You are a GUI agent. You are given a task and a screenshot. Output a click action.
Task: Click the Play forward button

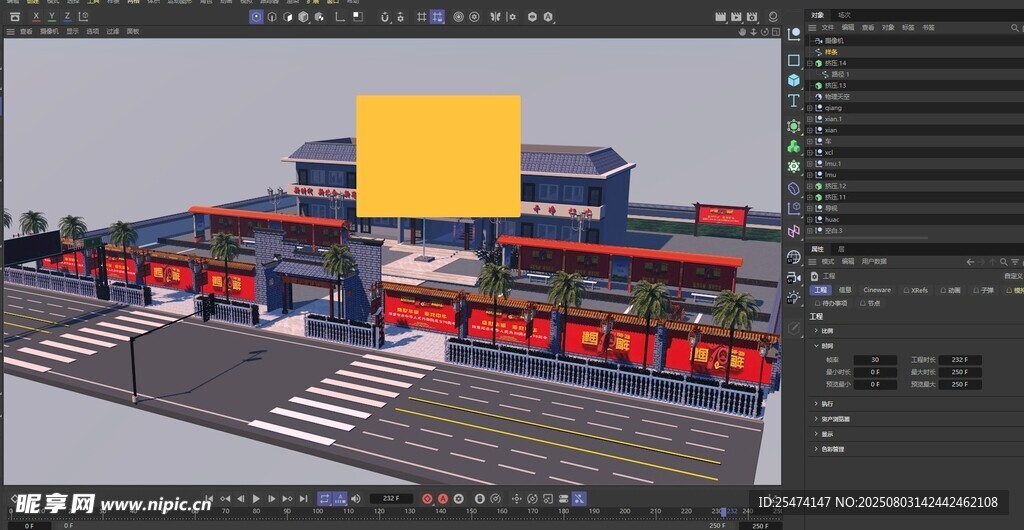256,498
